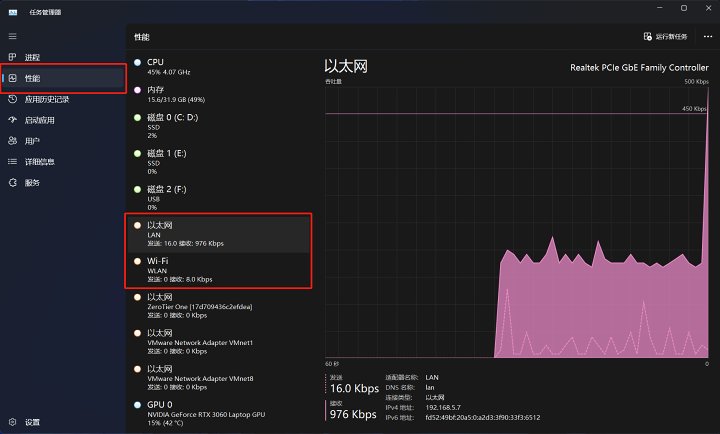Open the 详细信息 details icon

[x=12, y=162]
